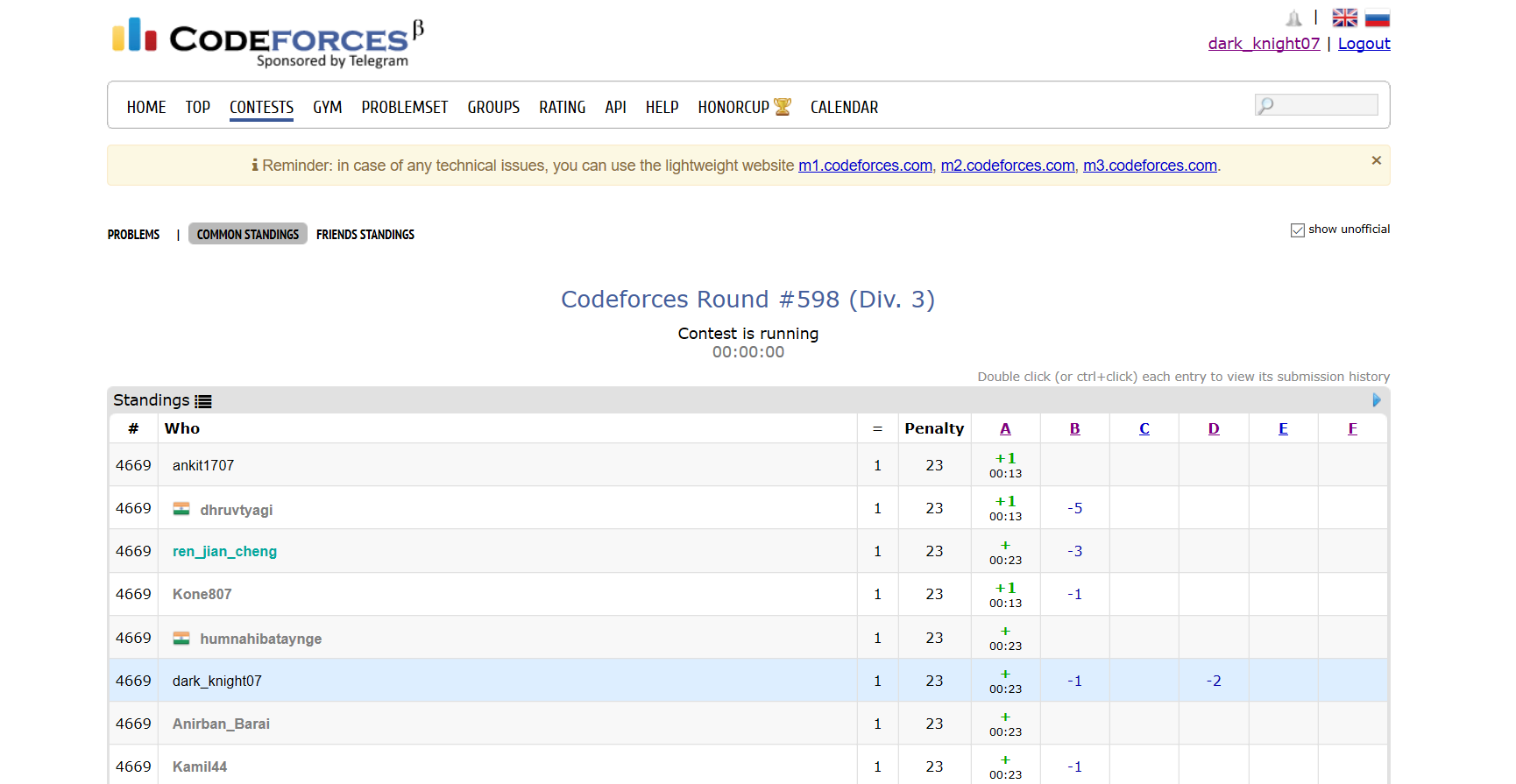Open problem E column header
This screenshot has width=1516, height=784.
point(1283,428)
